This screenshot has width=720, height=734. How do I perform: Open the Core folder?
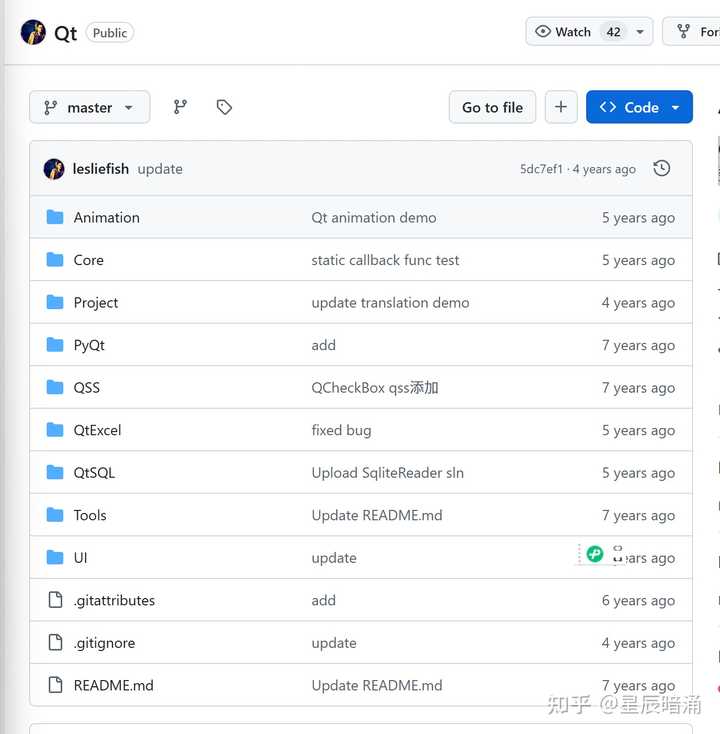click(88, 260)
